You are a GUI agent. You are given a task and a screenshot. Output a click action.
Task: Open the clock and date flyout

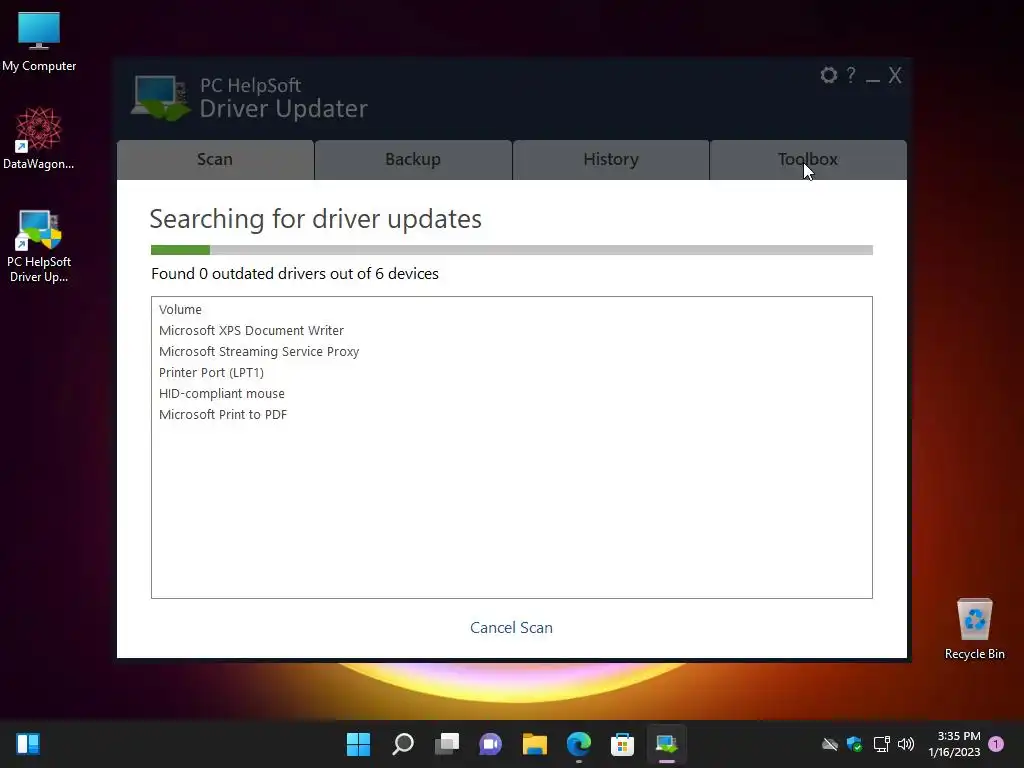click(x=954, y=744)
